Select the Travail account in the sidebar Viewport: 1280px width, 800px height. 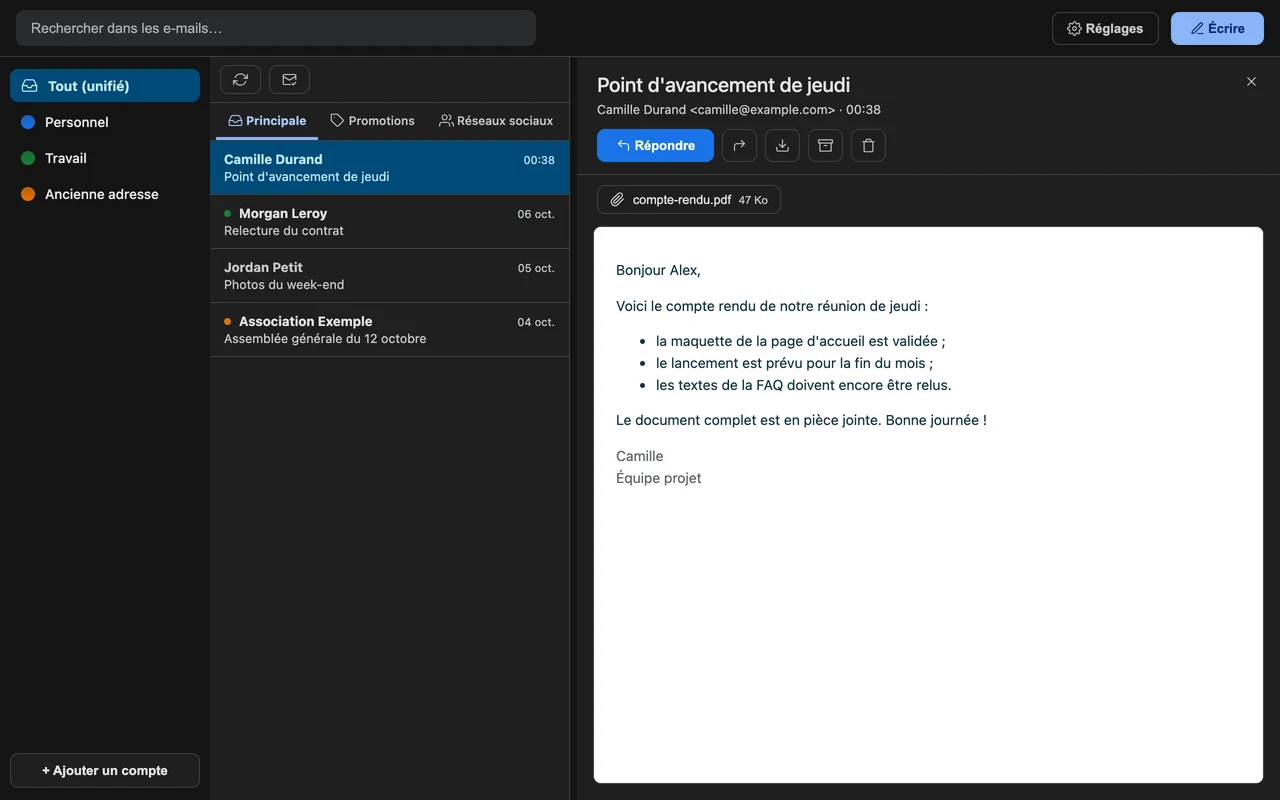tap(105, 158)
